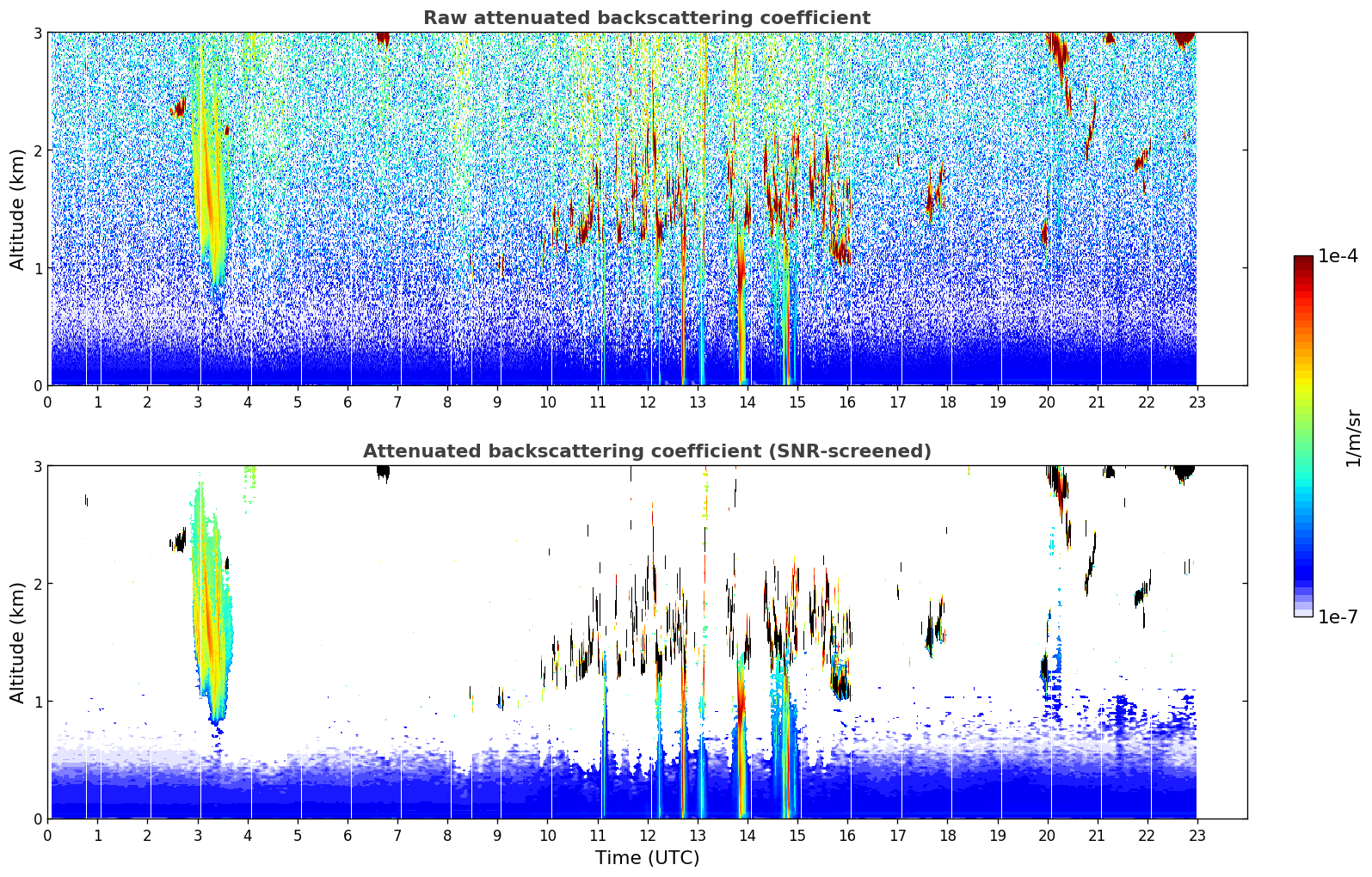Click the hour 23 tick label under bottom plot
Image resolution: width=1372 pixels, height=877 pixels.
(x=1197, y=835)
